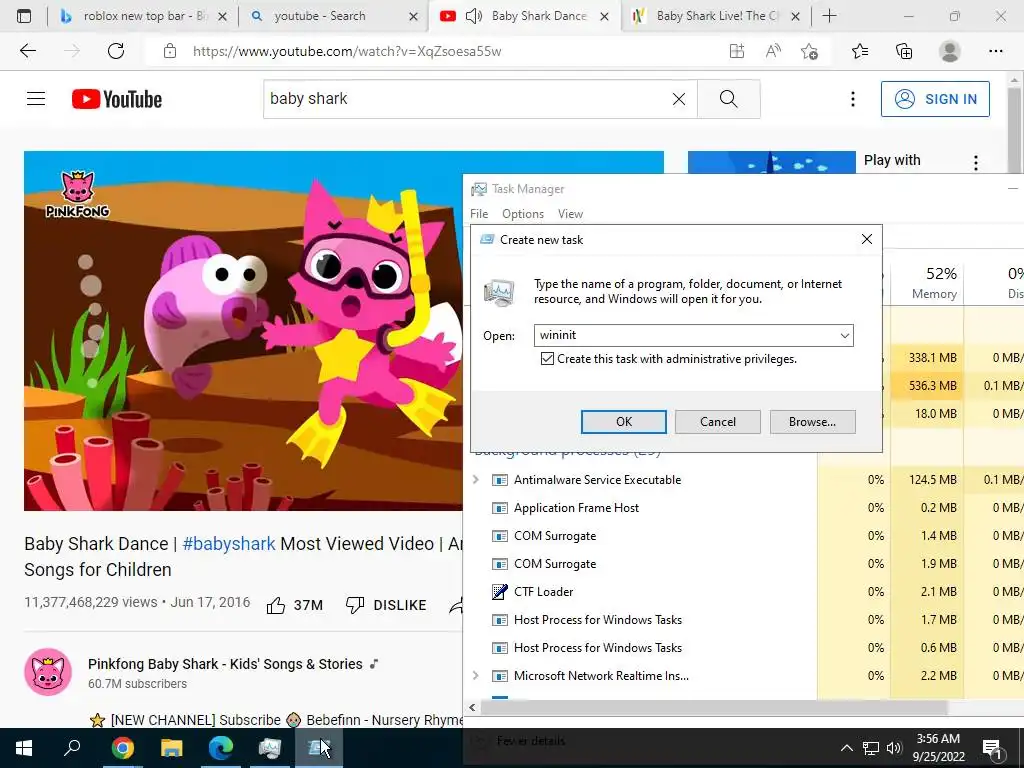Image resolution: width=1024 pixels, height=768 pixels.
Task: Open a new browser tab plus button
Action: 829,16
